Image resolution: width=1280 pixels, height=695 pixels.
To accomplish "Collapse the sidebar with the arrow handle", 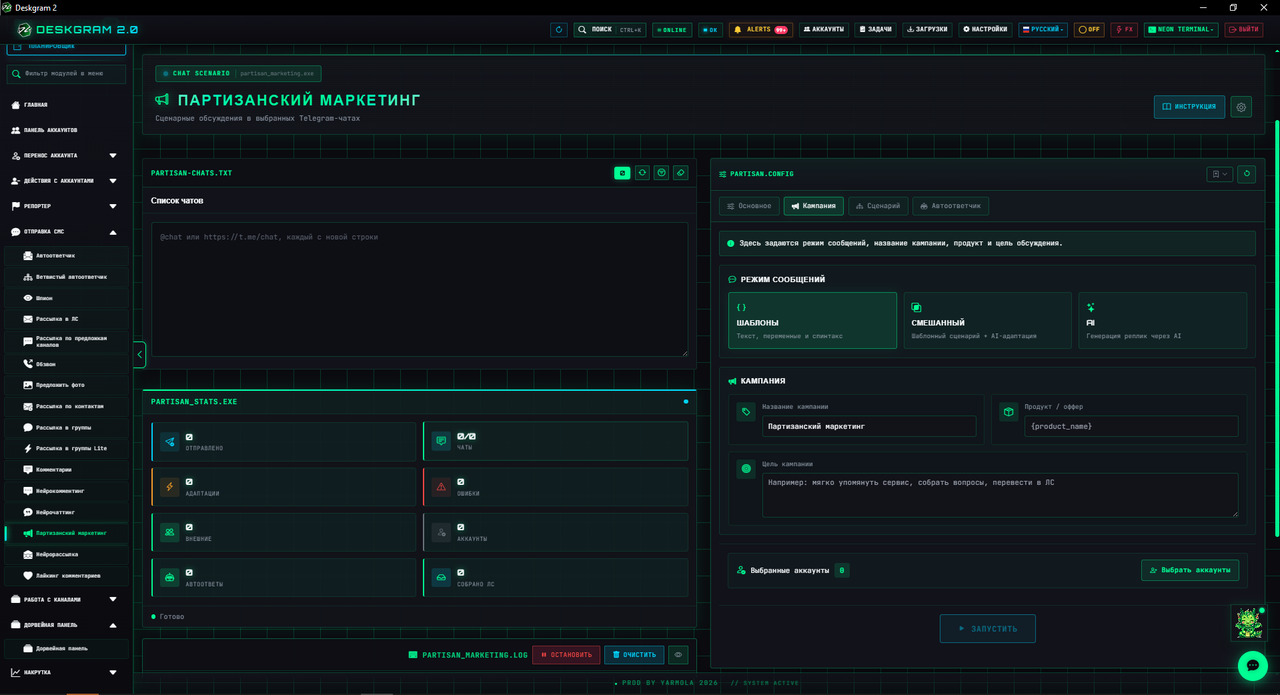I will tap(139, 354).
